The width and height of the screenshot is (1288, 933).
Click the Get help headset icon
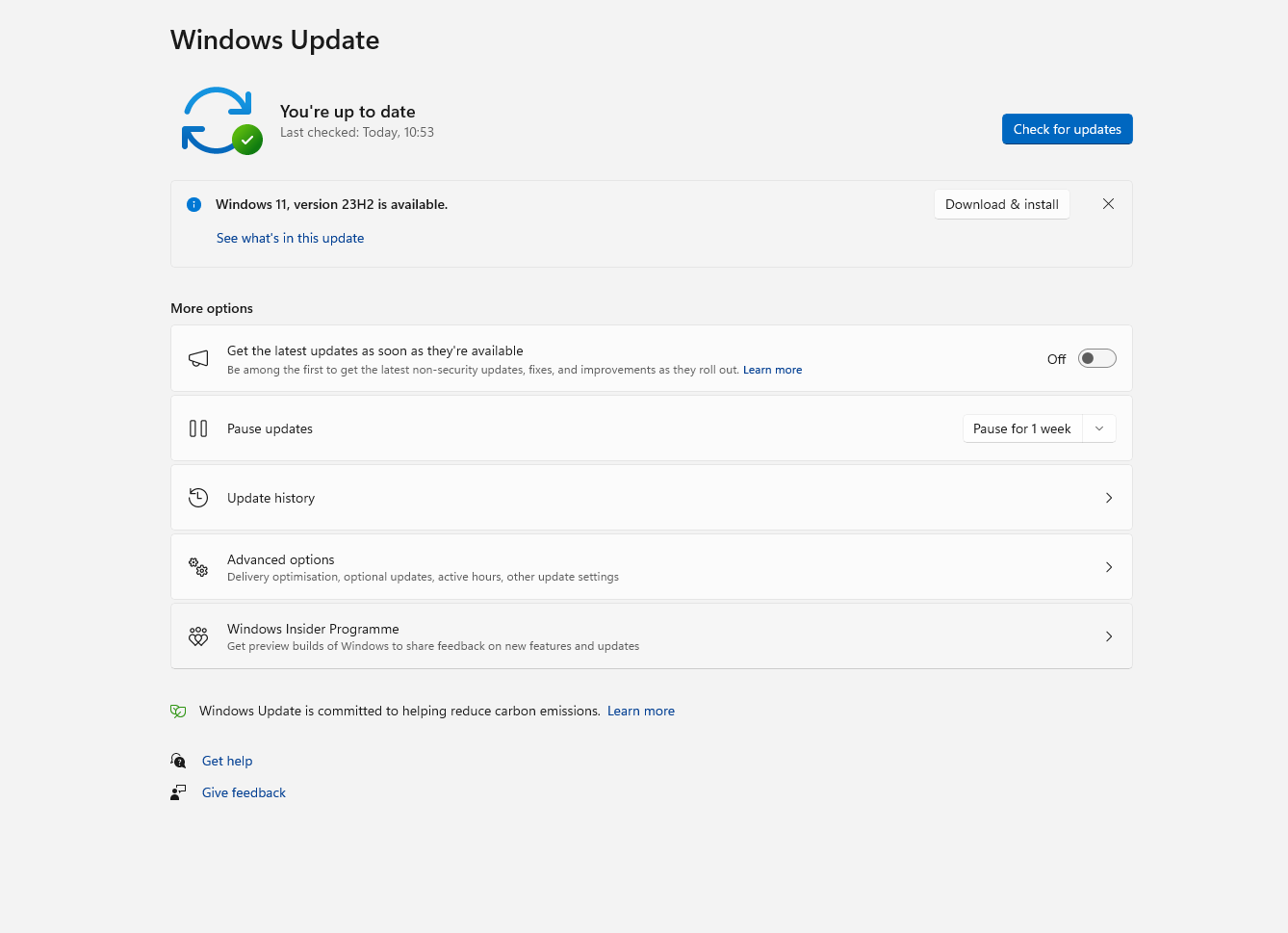[178, 761]
